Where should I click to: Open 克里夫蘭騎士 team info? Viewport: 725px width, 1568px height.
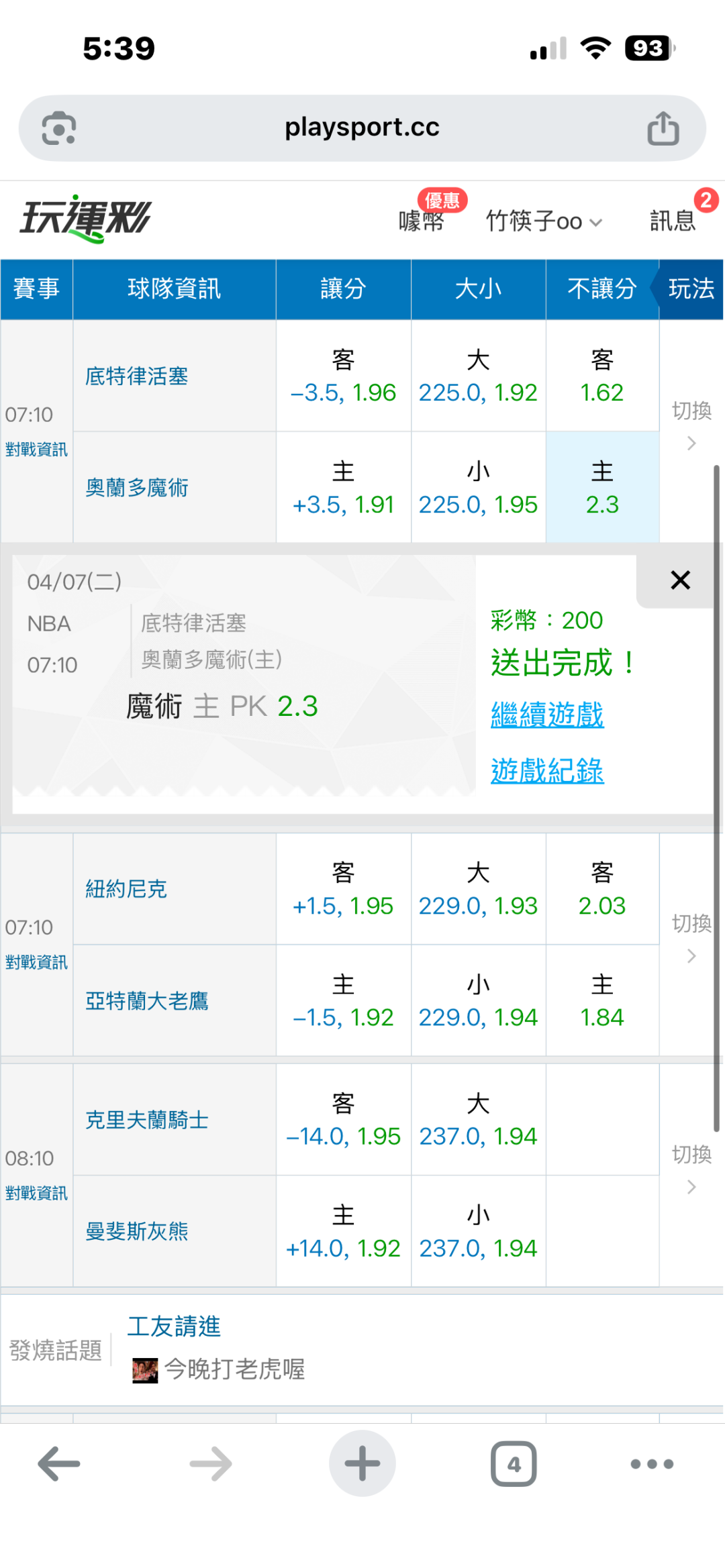coord(147,1120)
